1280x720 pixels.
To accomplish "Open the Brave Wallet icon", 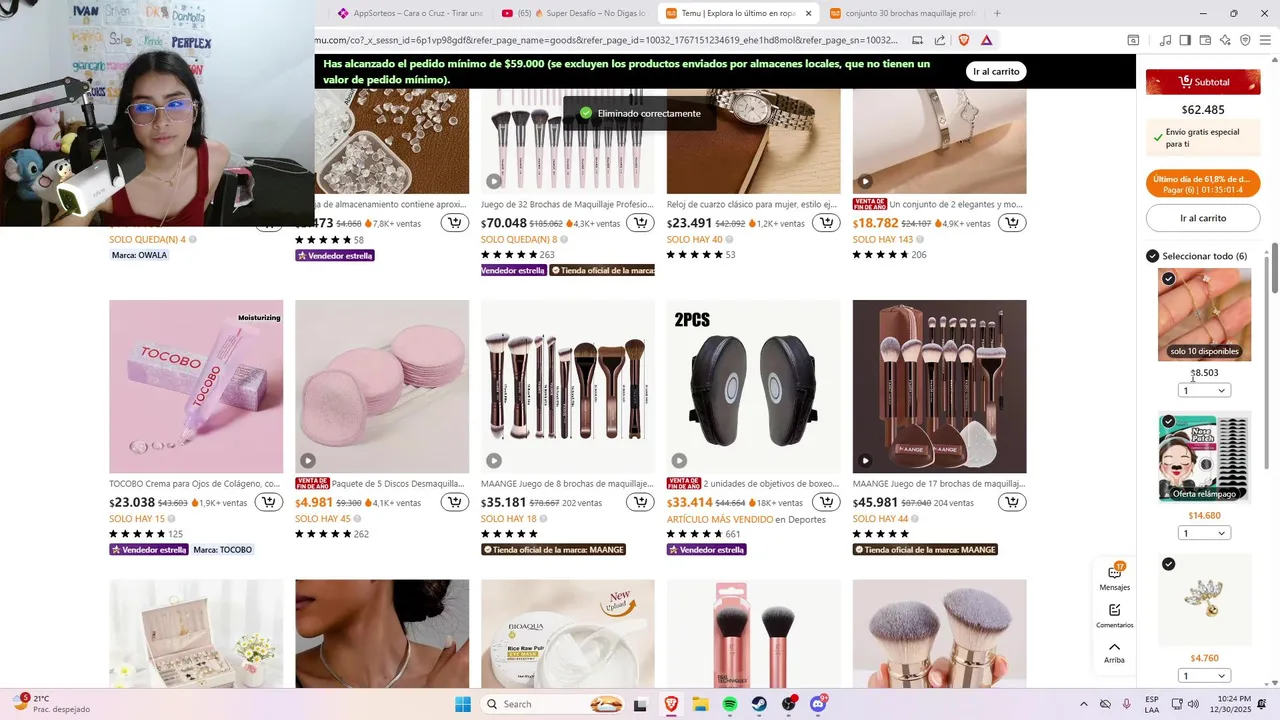I will click(x=1205, y=40).
